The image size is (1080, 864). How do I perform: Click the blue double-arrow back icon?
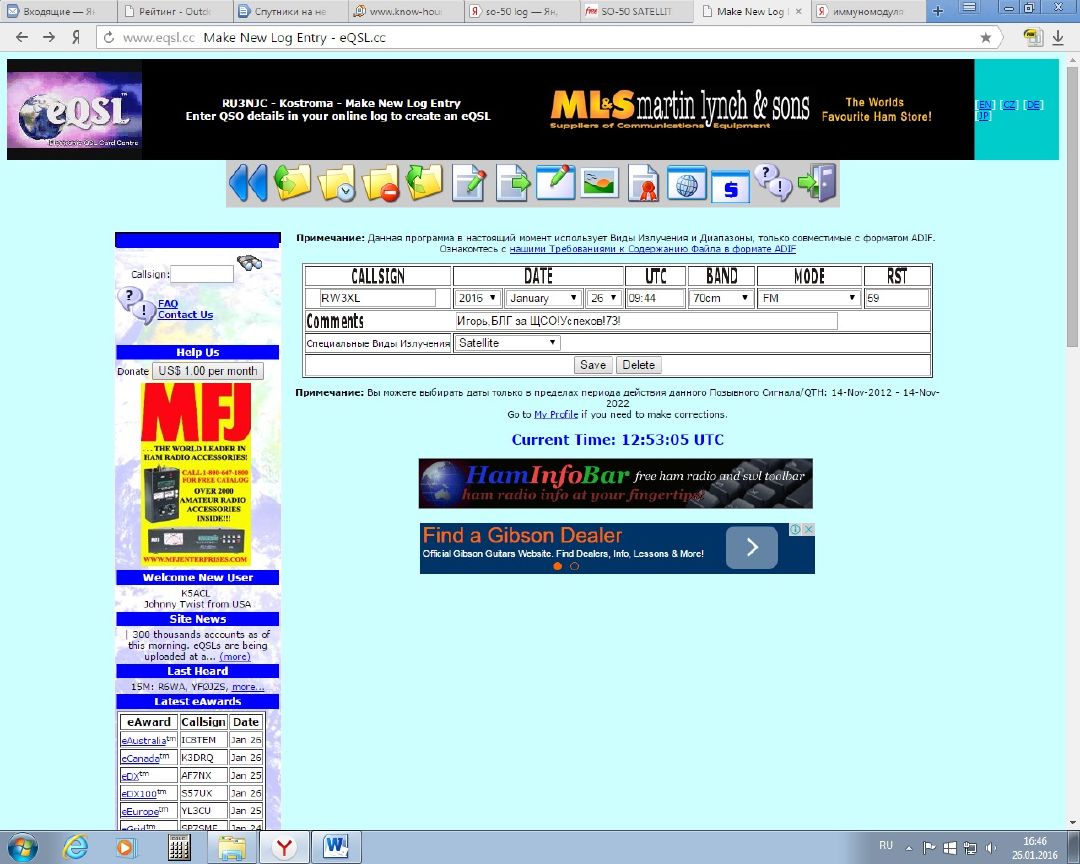[x=248, y=183]
